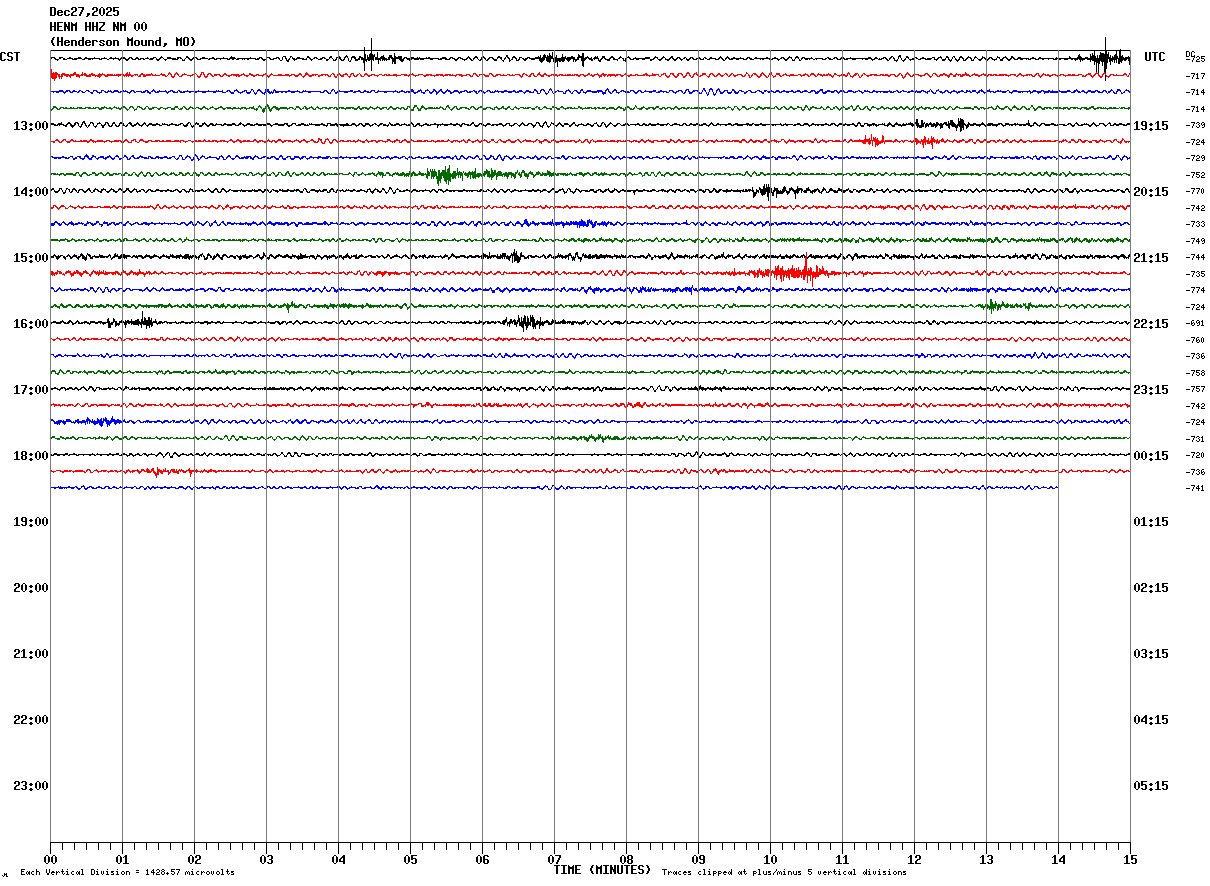Select the HENM HHZ NM 00 station header
Screen dimensions: 1210x886
point(98,27)
